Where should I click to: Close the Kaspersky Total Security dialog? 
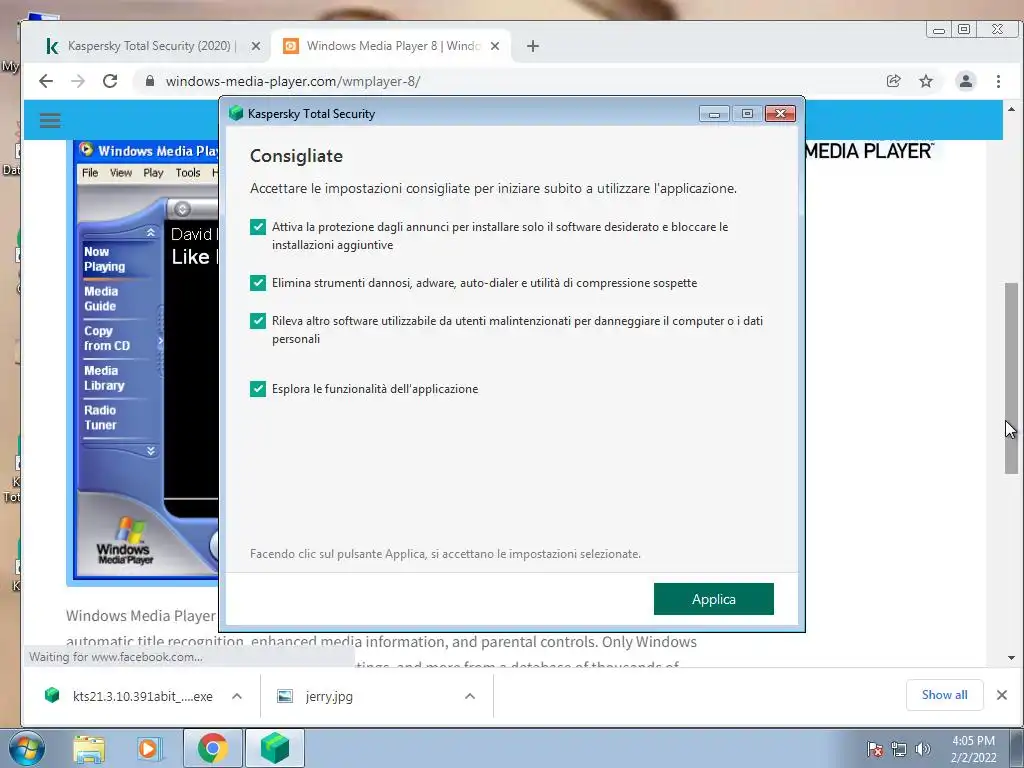tap(780, 114)
